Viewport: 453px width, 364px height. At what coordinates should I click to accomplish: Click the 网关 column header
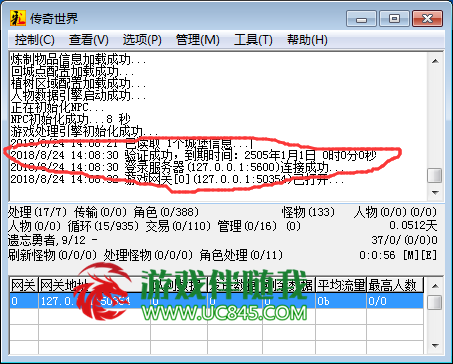pyautogui.click(x=24, y=286)
